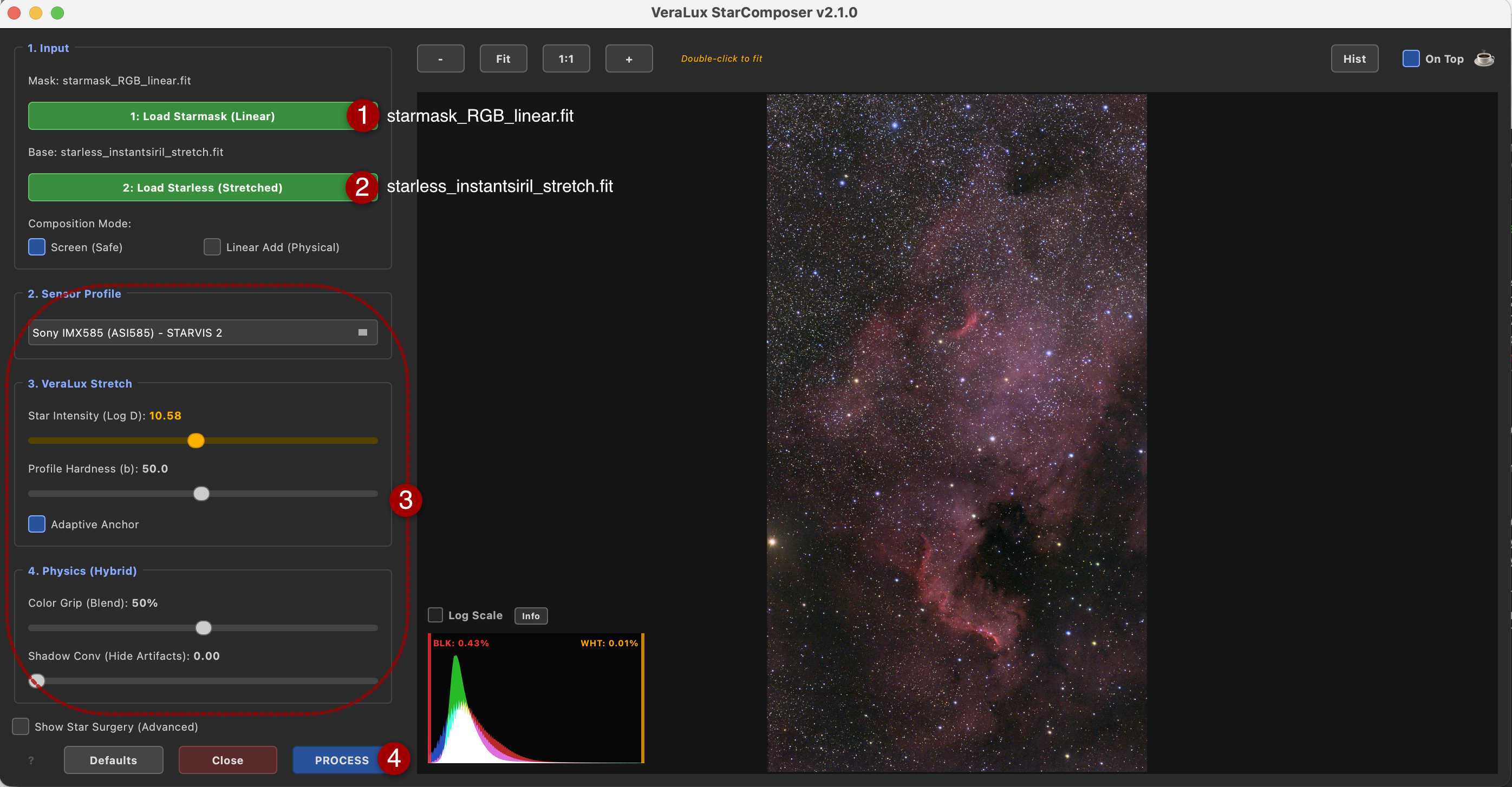The image size is (1512, 787).
Task: Enable Log Scale on the histogram
Action: tap(435, 614)
